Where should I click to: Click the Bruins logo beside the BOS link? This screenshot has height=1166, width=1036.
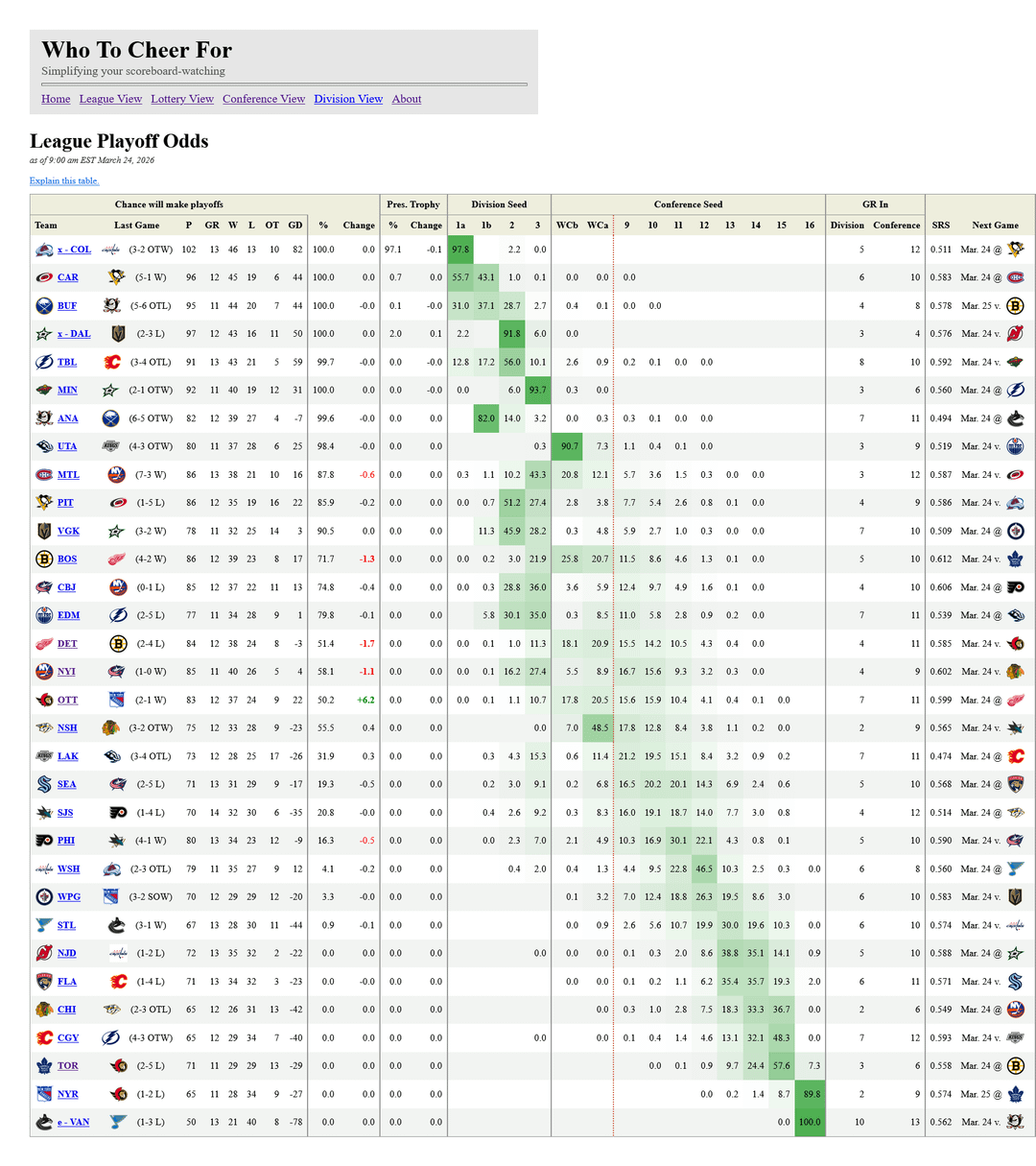[44, 559]
